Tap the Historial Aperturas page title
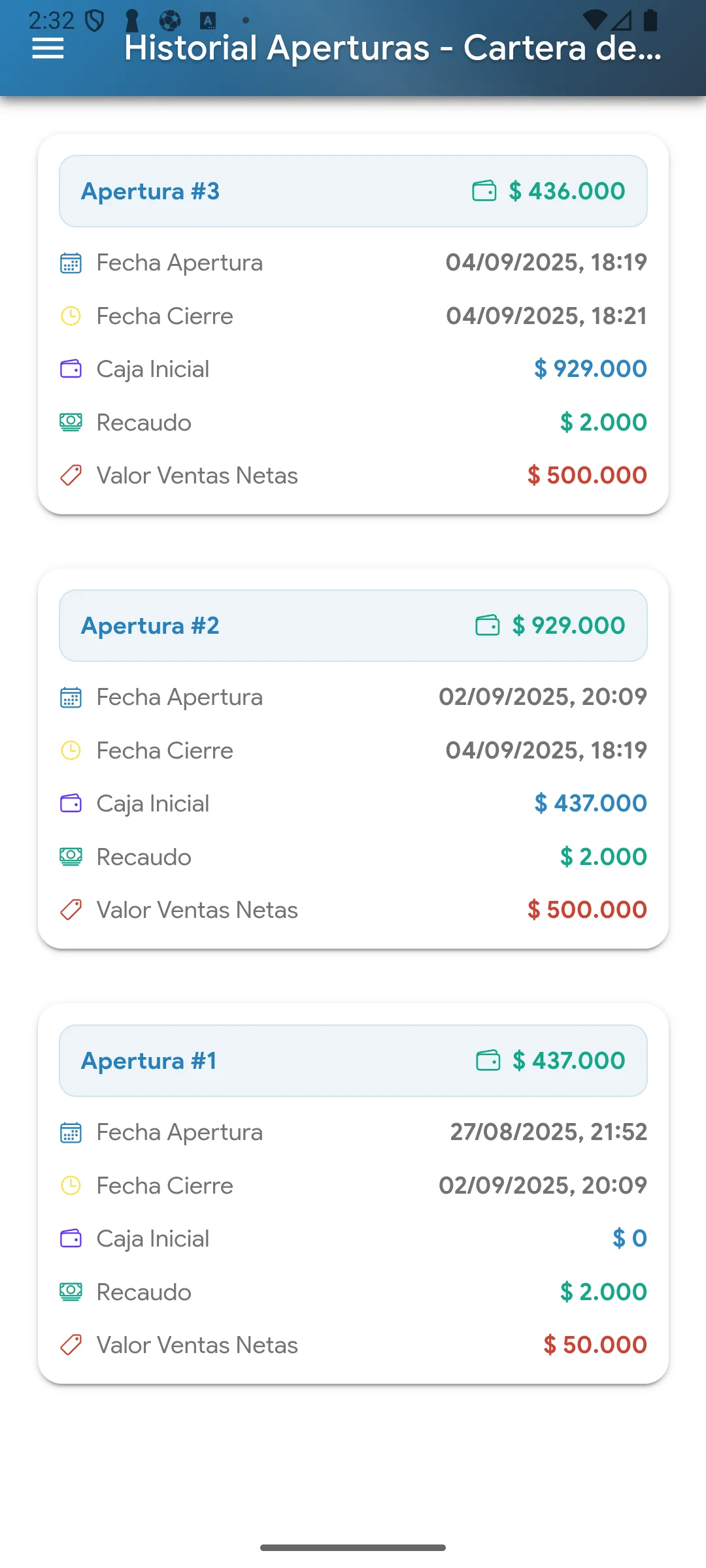The image size is (706, 1568). (x=392, y=48)
